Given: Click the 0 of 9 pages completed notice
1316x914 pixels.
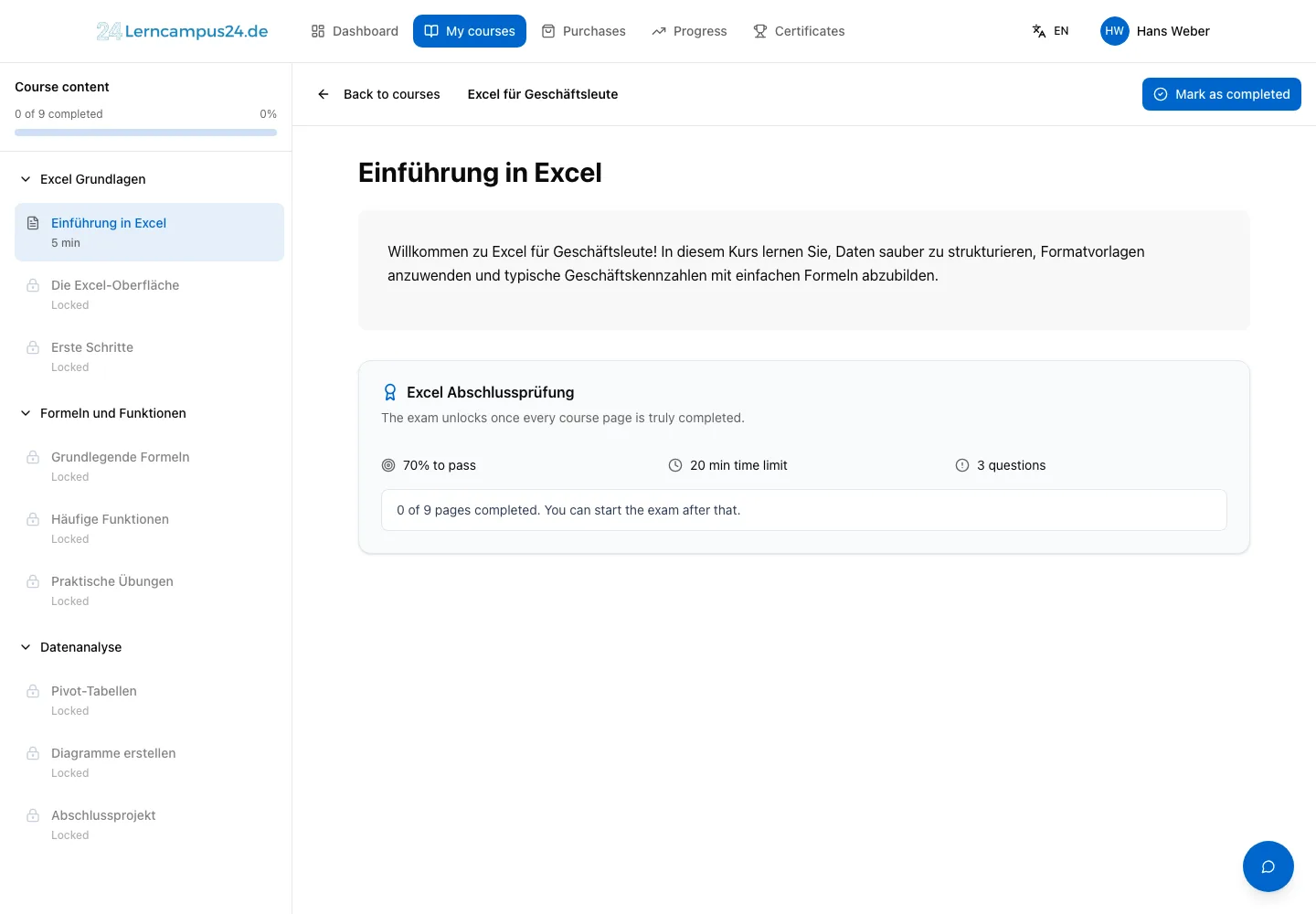Looking at the screenshot, I should click(804, 510).
